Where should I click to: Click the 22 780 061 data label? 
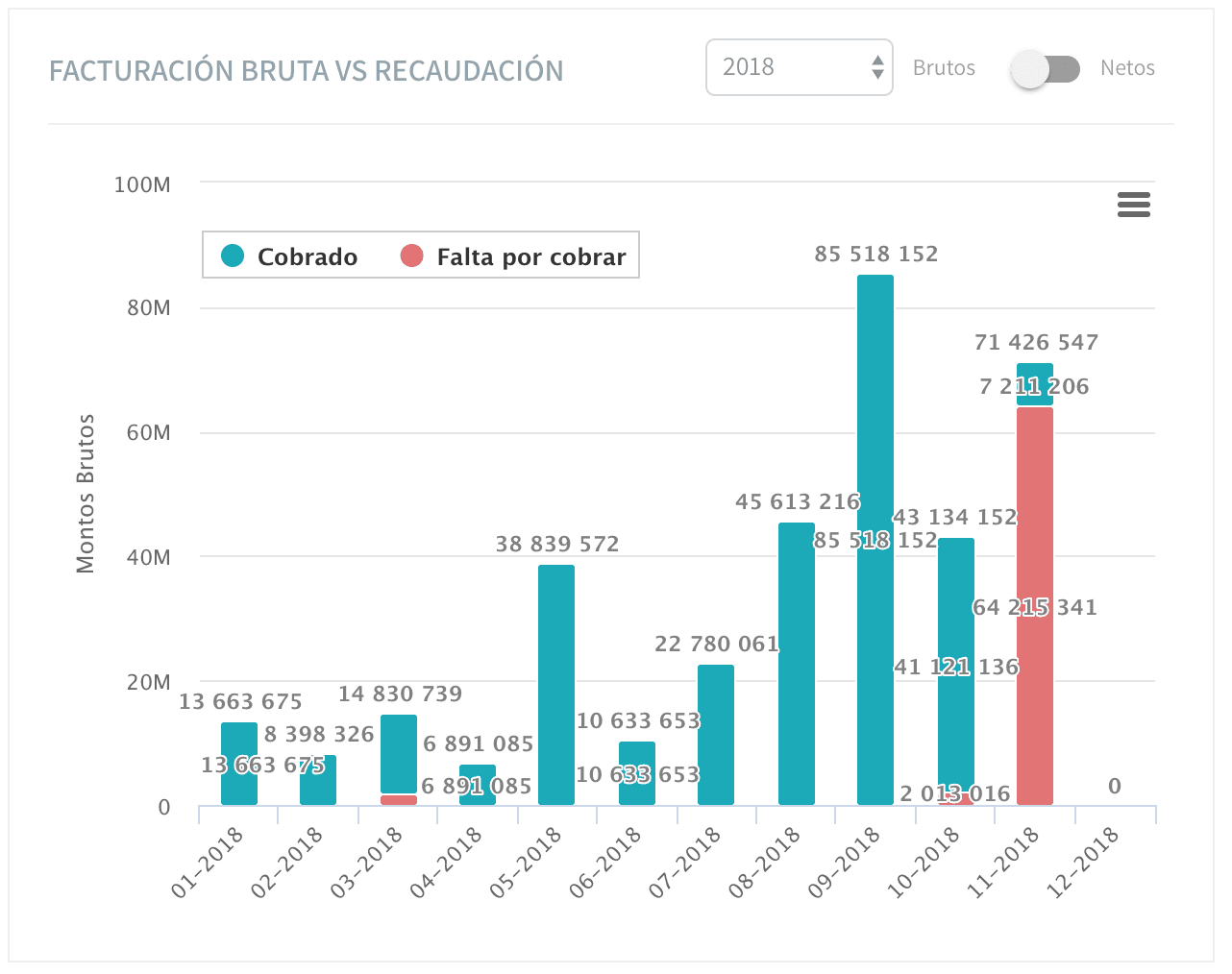[x=717, y=644]
